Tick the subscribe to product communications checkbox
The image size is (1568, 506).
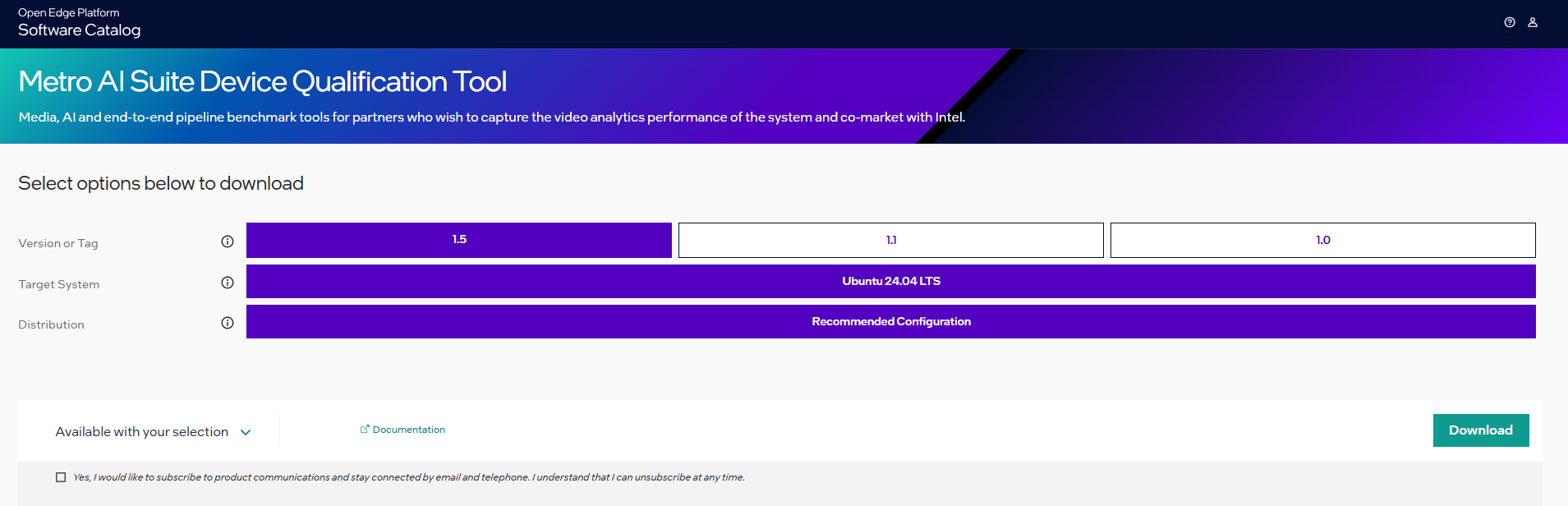click(61, 477)
